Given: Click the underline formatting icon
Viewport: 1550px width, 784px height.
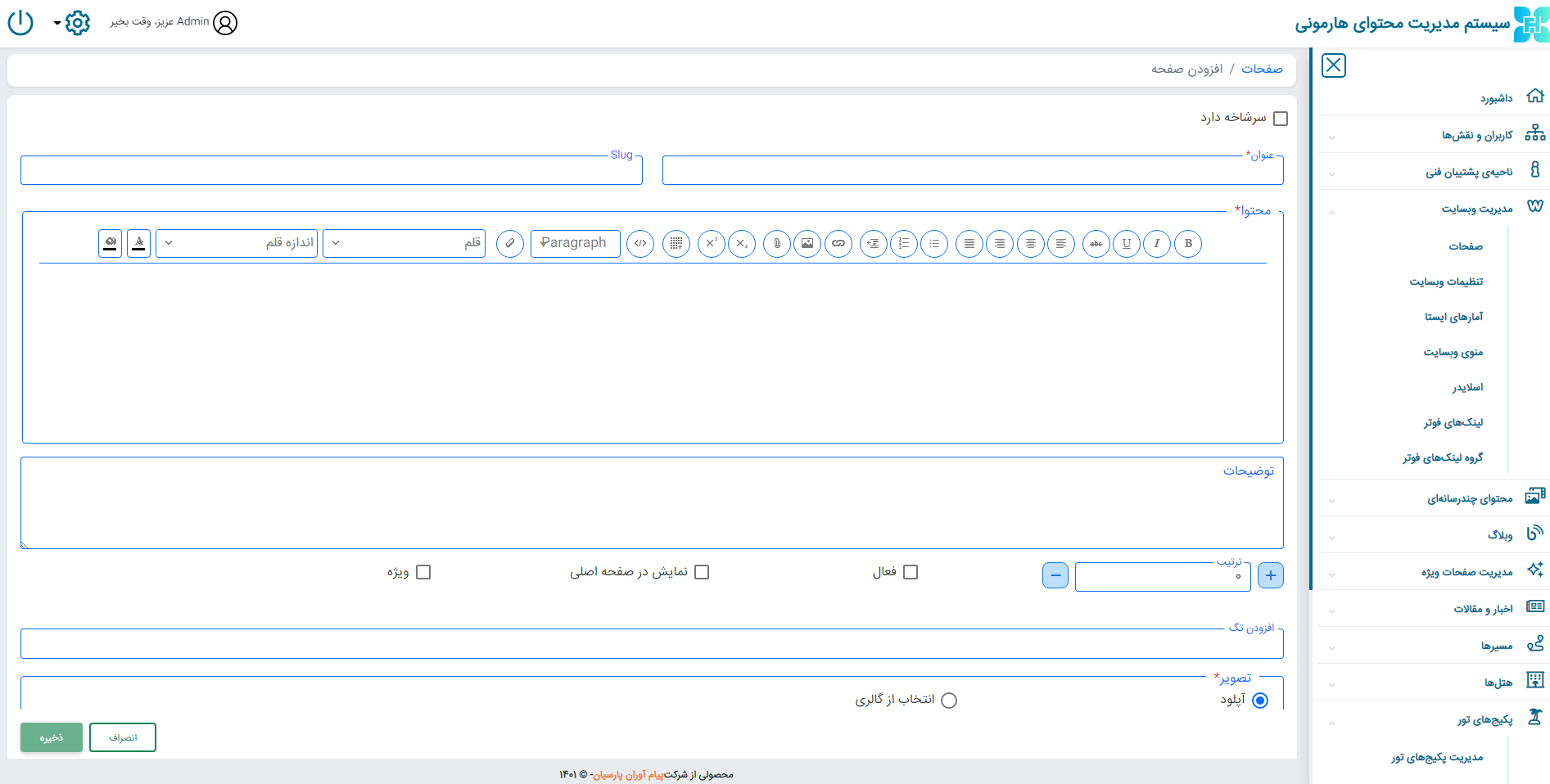Looking at the screenshot, I should (1126, 244).
